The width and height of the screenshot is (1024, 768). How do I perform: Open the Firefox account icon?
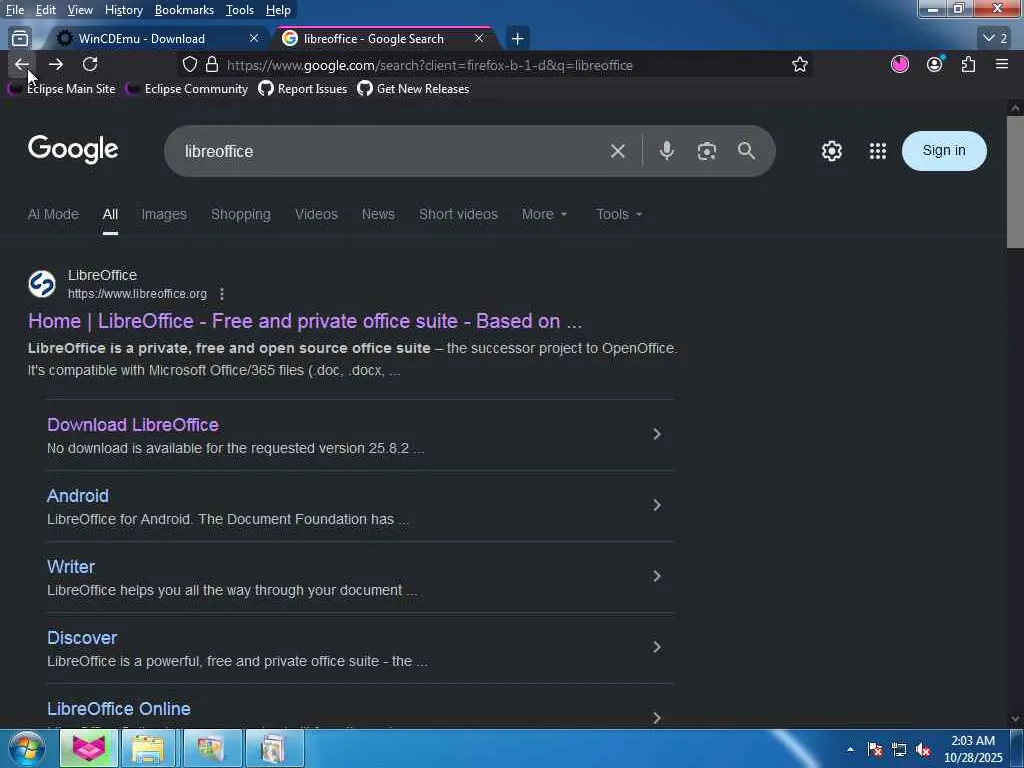935,64
